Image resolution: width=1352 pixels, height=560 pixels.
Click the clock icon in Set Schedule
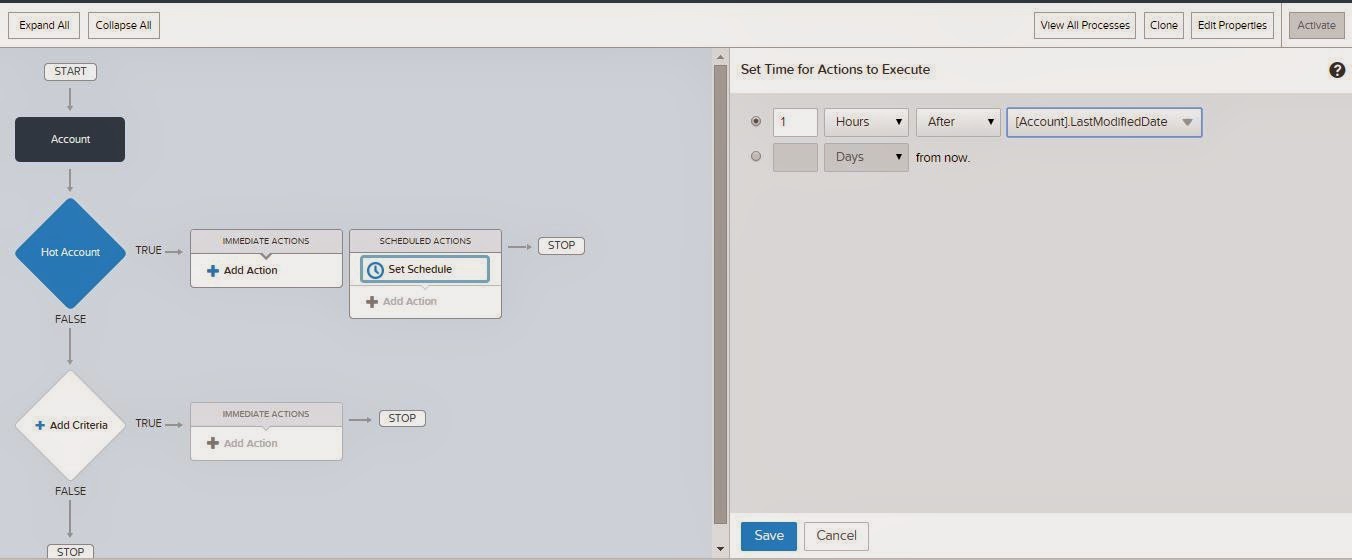pos(375,270)
